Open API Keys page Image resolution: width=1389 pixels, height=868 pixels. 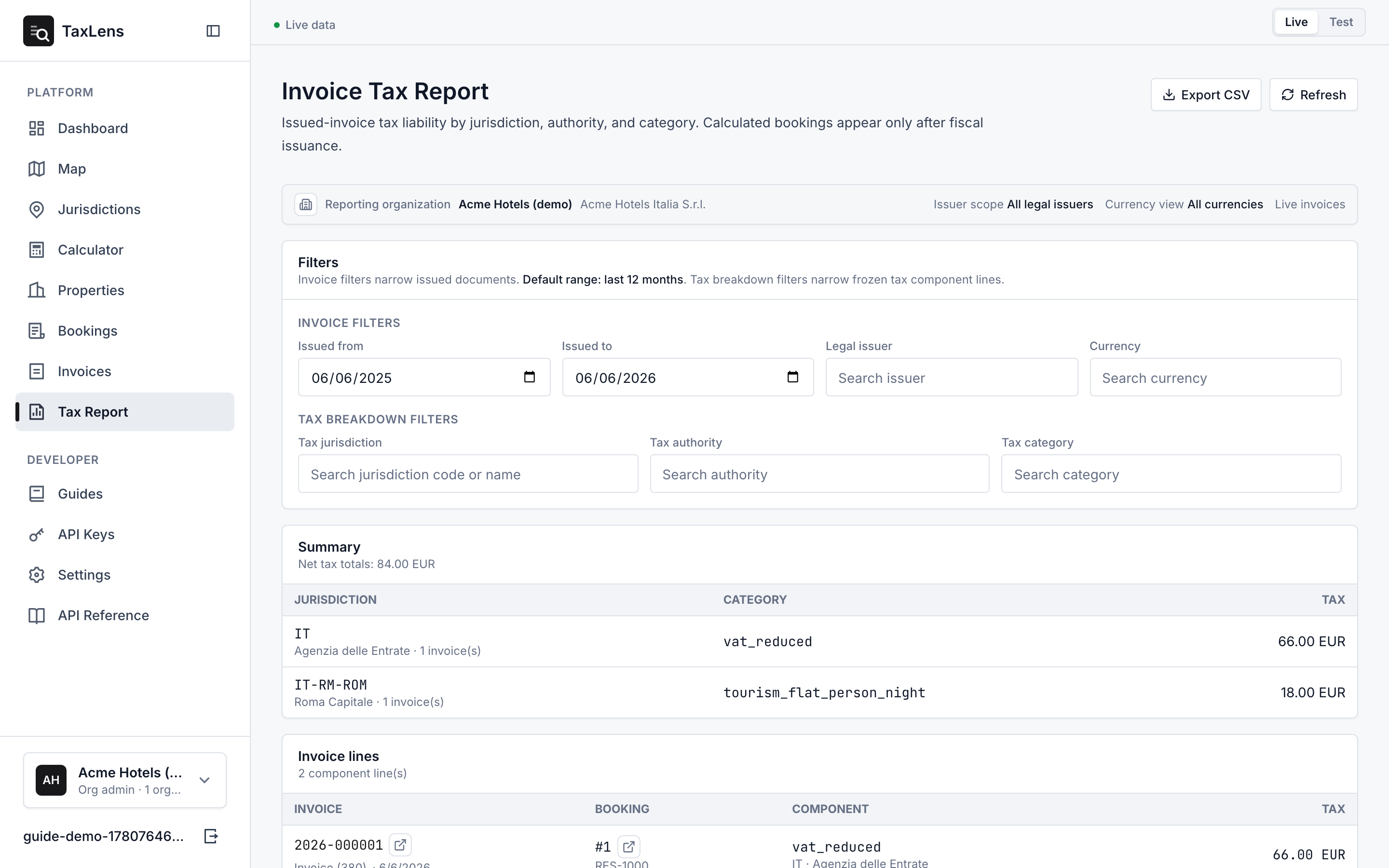tap(124, 534)
